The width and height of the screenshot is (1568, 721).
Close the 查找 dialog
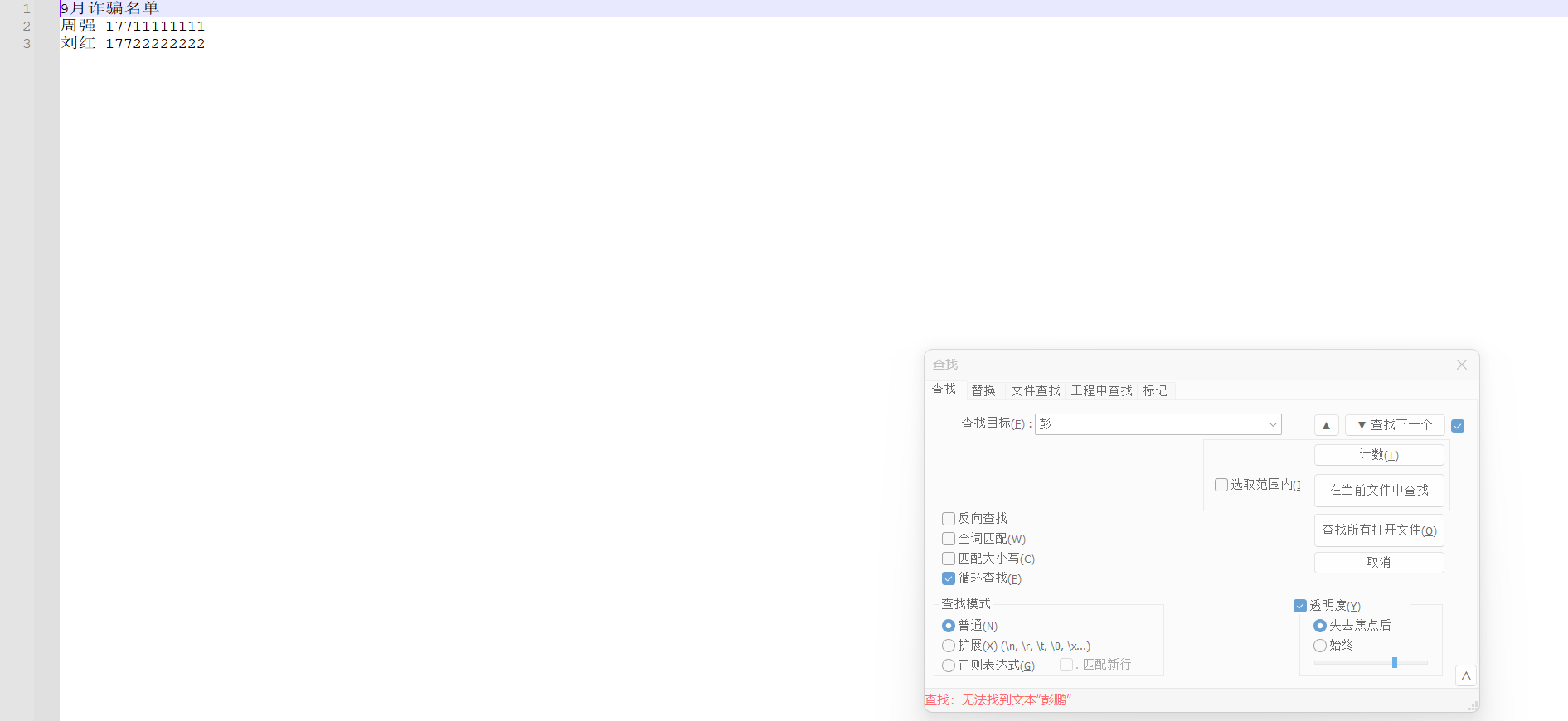(x=1461, y=365)
